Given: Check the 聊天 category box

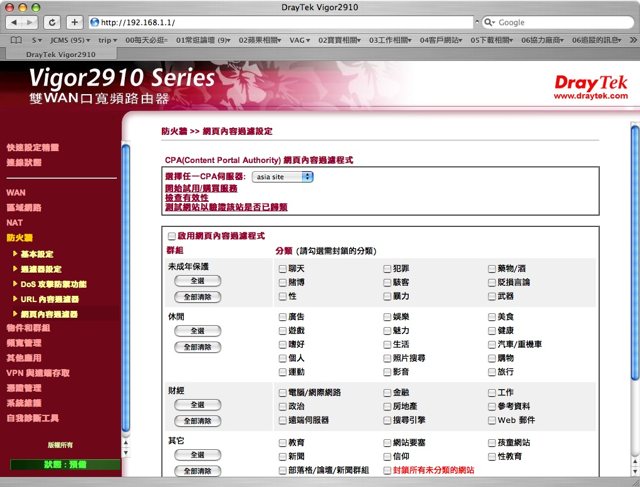Looking at the screenshot, I should click(x=282, y=269).
